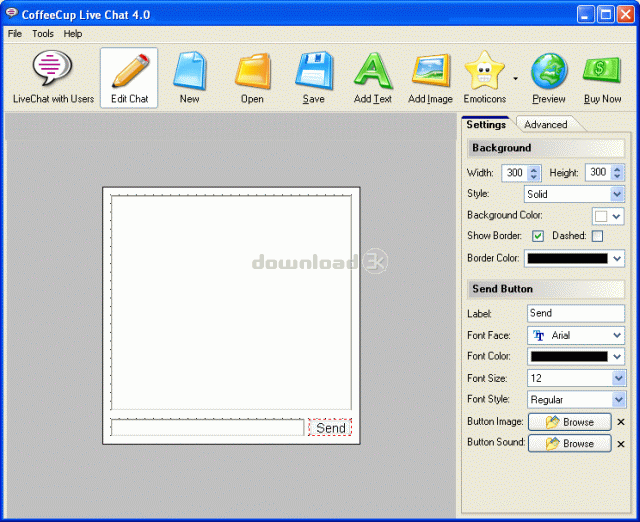Expand the Emoticons dropdown arrow
This screenshot has height=522, width=640.
point(516,78)
